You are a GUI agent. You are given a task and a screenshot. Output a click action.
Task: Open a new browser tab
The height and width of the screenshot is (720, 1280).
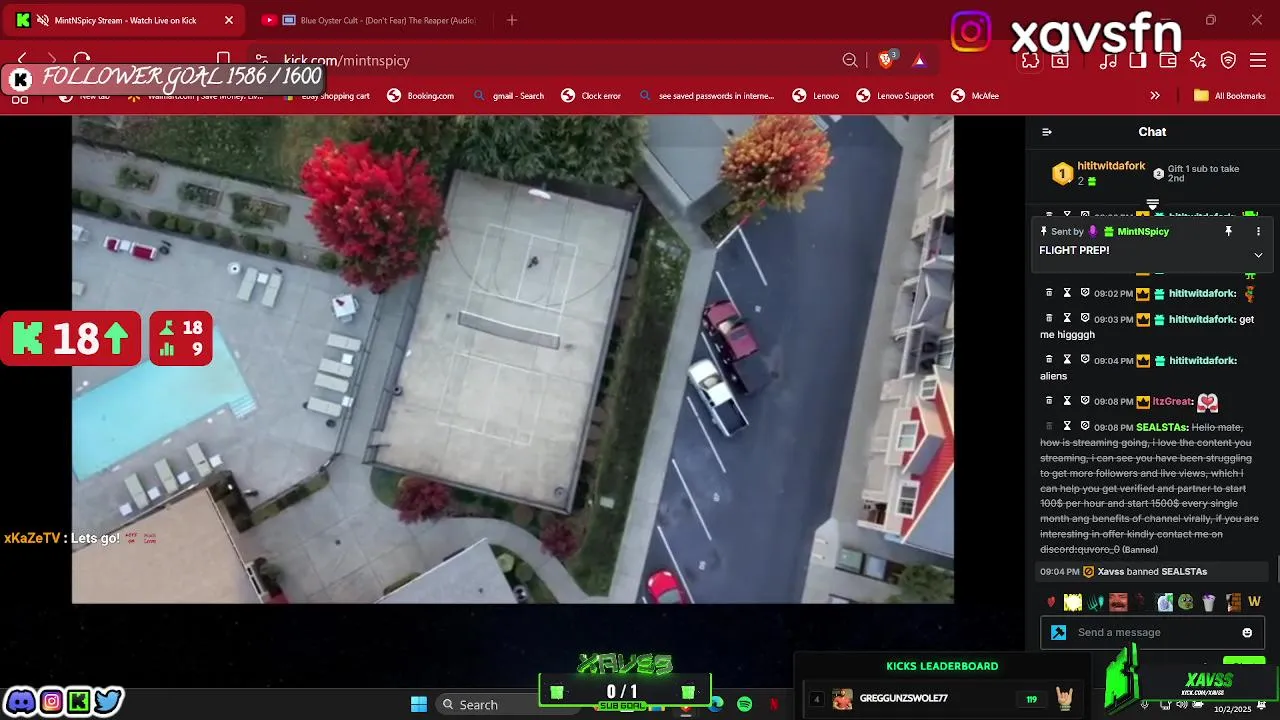pyautogui.click(x=512, y=20)
